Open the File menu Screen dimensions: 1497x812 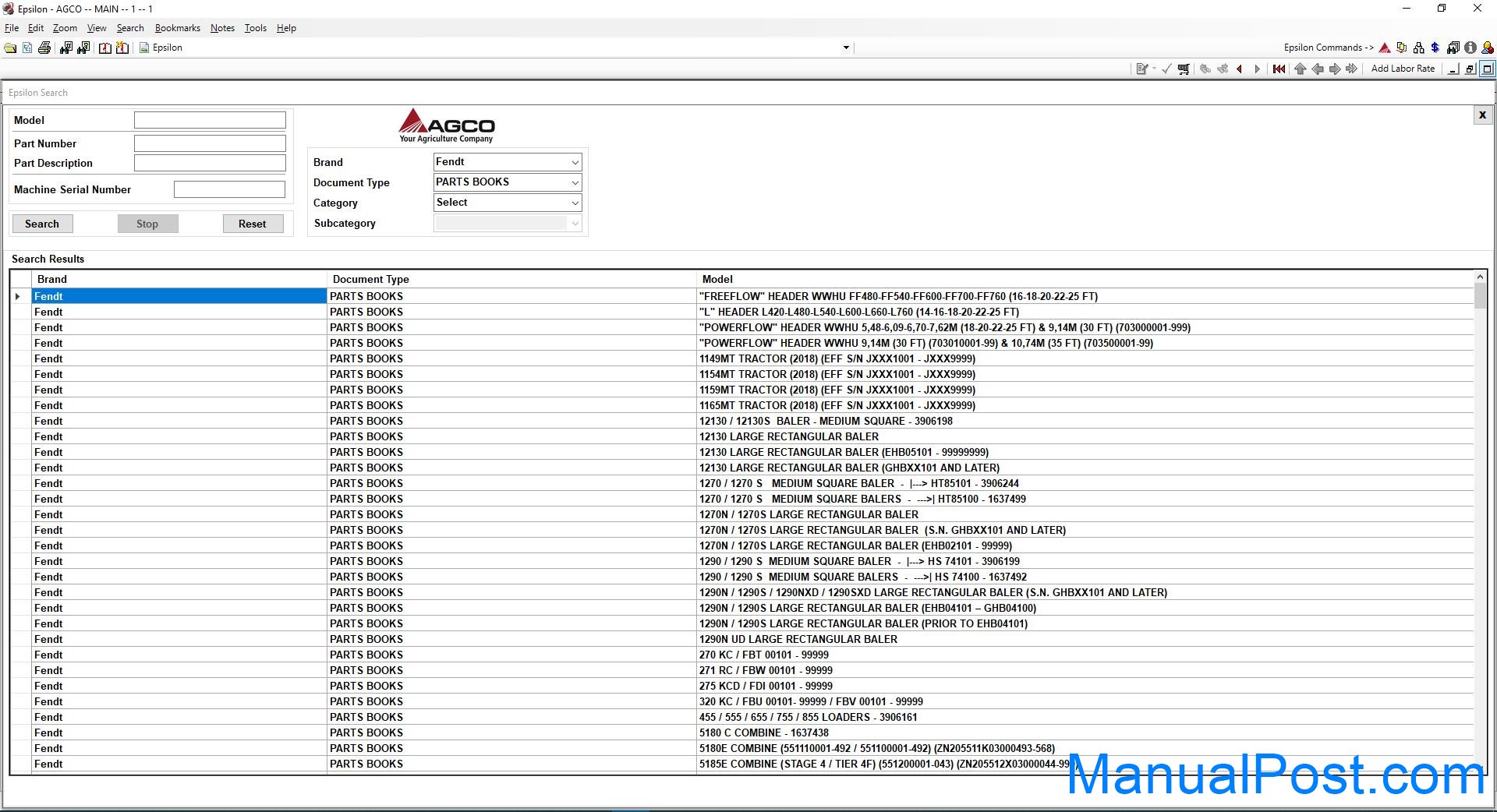coord(12,28)
